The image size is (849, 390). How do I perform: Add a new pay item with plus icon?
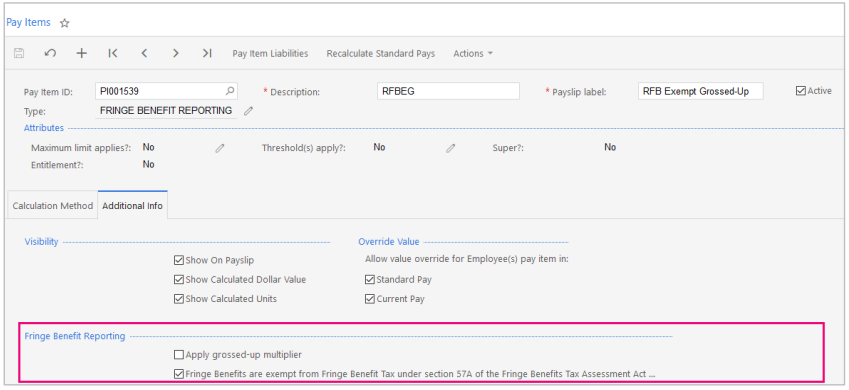(x=81, y=53)
